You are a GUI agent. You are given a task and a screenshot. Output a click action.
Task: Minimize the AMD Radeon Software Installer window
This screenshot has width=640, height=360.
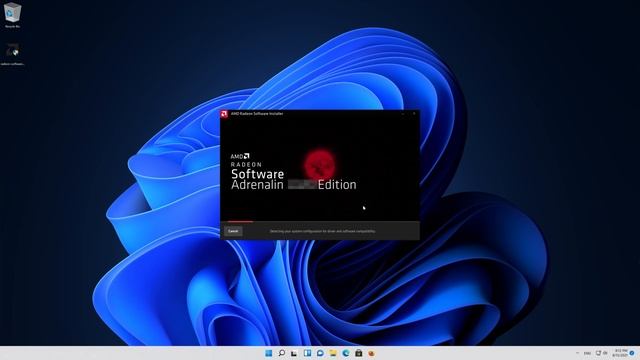402,114
